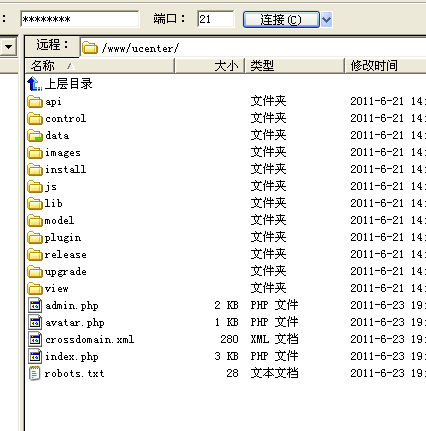This screenshot has width=426, height=431.
Task: Click the 2 KB size of admin.php
Action: tap(226, 305)
